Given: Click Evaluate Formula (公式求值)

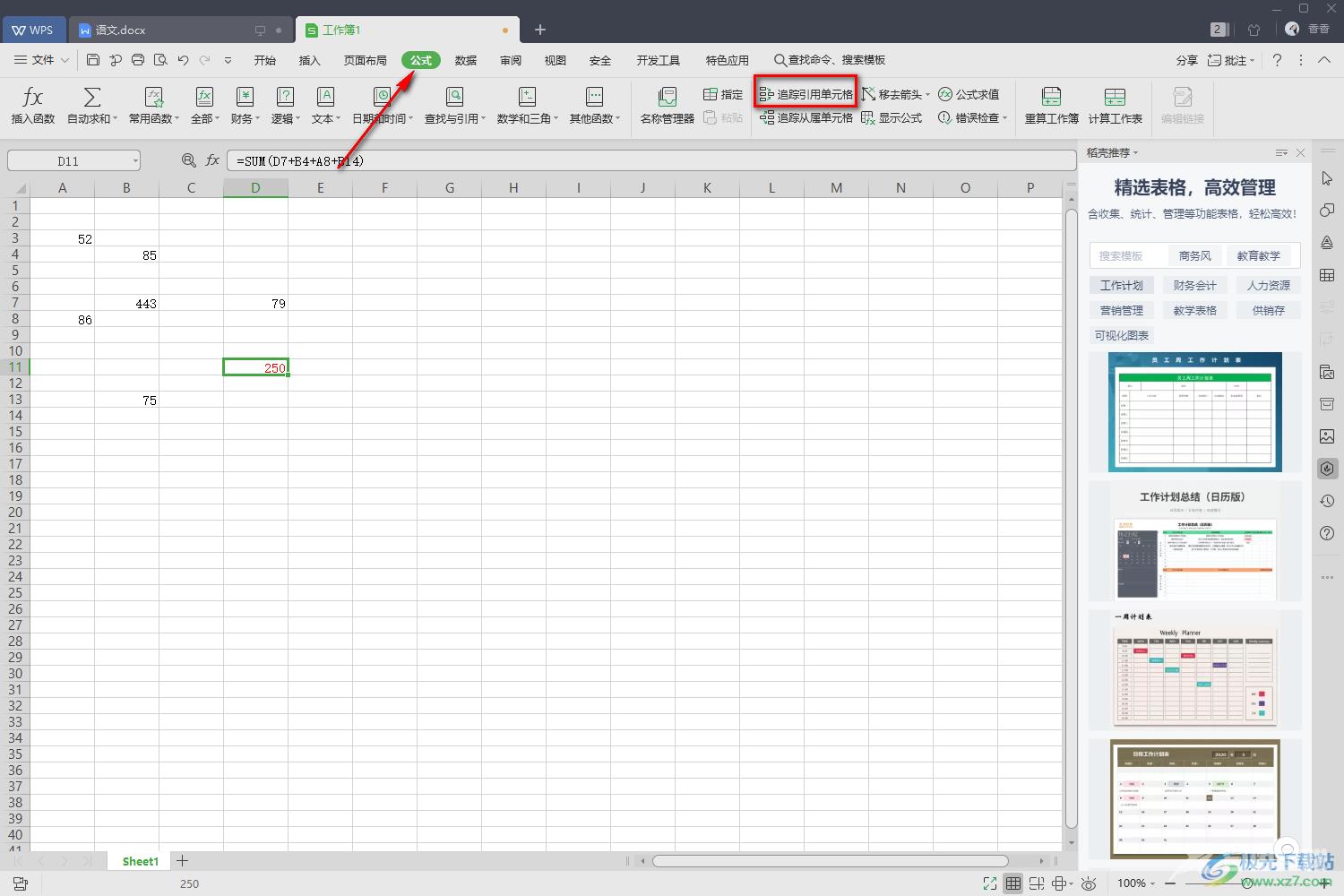Looking at the screenshot, I should 969,94.
